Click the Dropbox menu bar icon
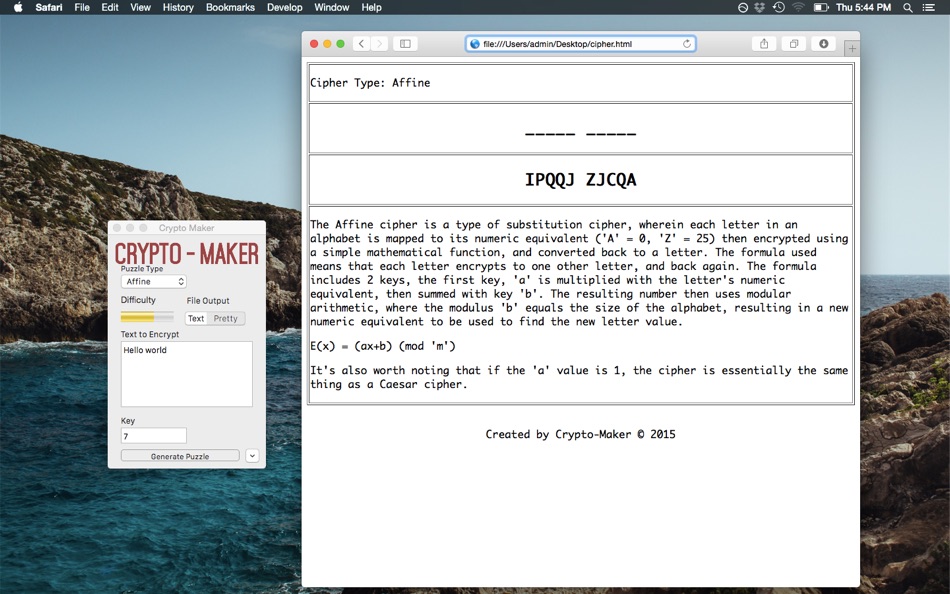This screenshot has width=950, height=594. (760, 7)
